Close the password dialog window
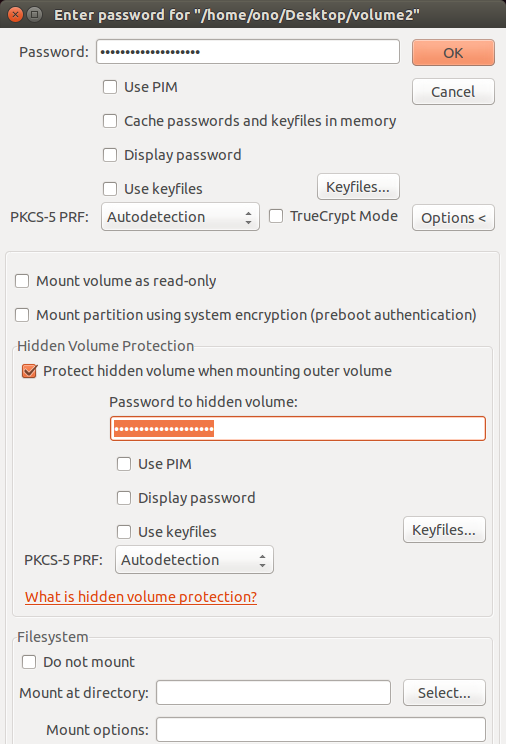This screenshot has width=506, height=744. tap(15, 15)
